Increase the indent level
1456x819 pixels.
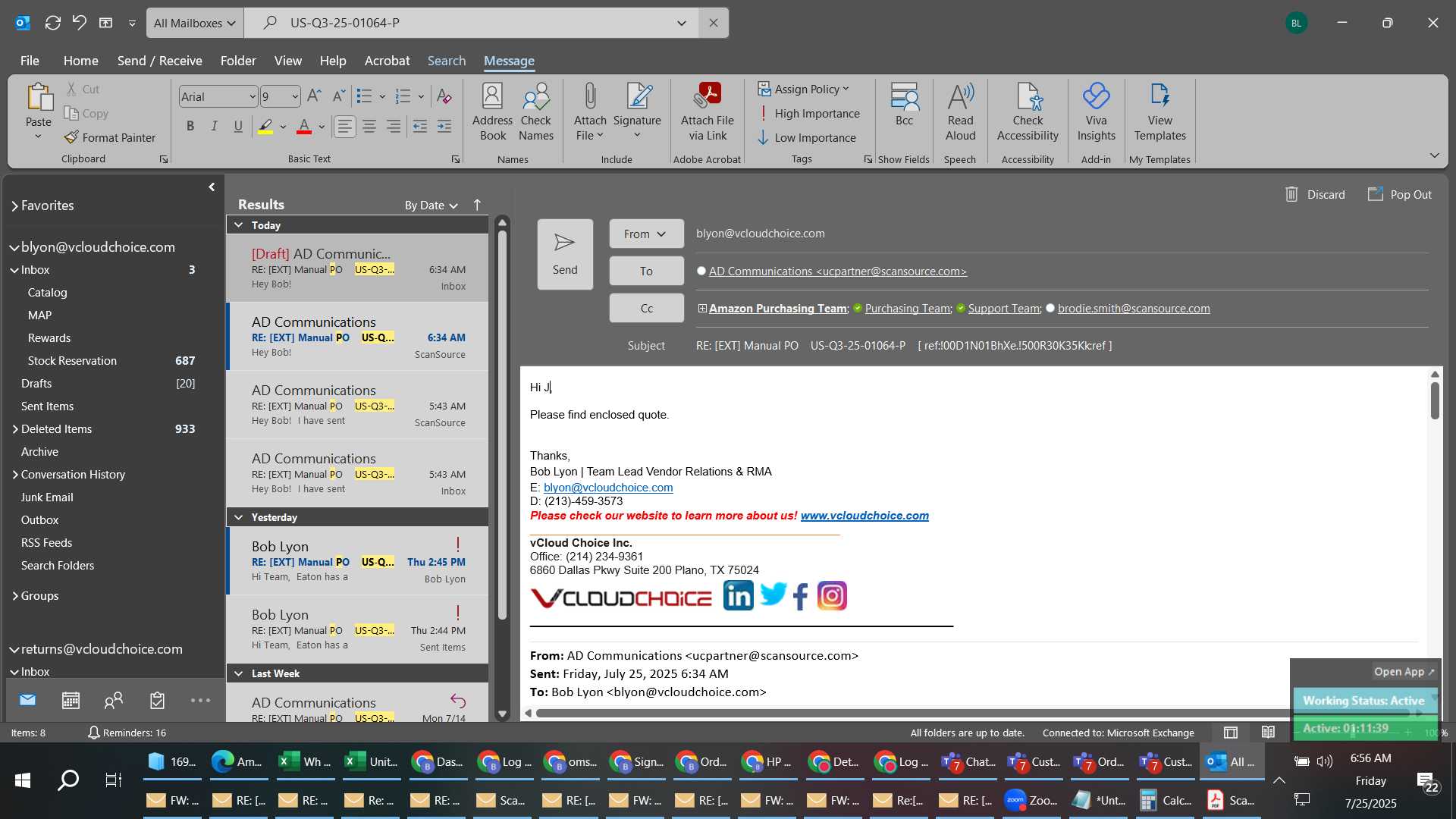444,126
